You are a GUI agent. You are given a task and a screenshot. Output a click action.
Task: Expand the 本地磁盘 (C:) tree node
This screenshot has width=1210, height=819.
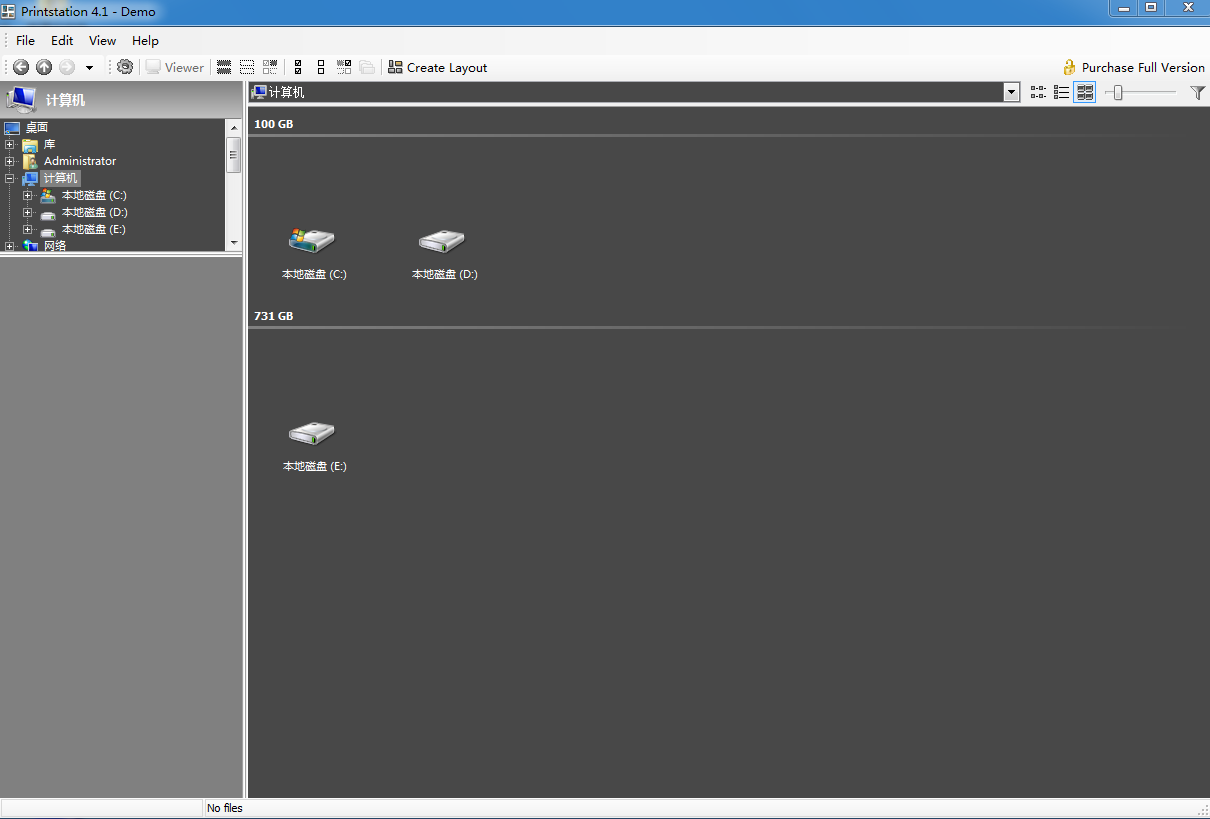(x=27, y=195)
